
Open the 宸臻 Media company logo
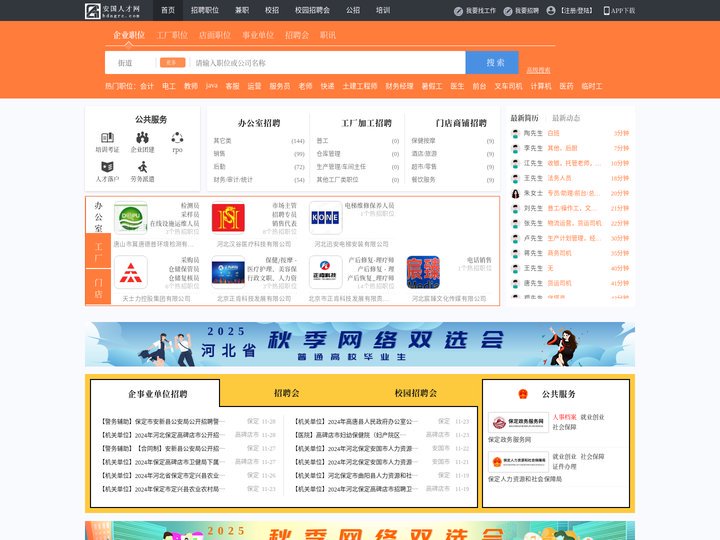423,272
